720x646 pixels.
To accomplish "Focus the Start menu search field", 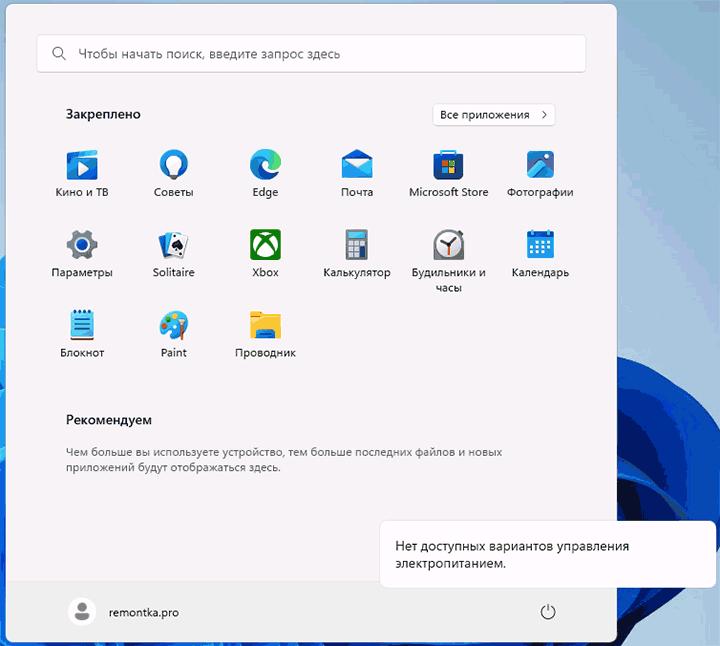I will click(x=311, y=53).
